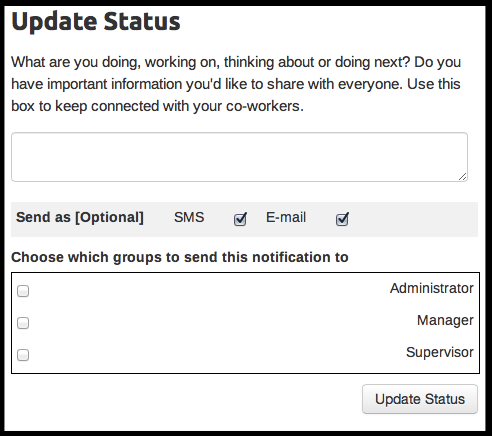
Task: Click 'Choose which groups' heading text
Action: (180, 257)
